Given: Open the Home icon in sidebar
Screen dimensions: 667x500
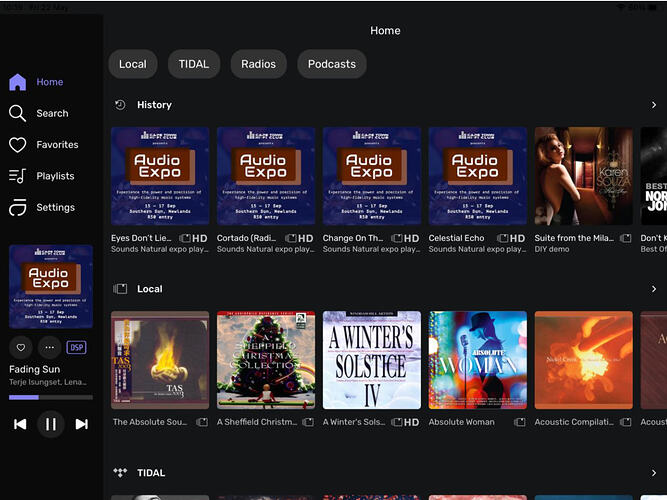Looking at the screenshot, I should click(17, 82).
